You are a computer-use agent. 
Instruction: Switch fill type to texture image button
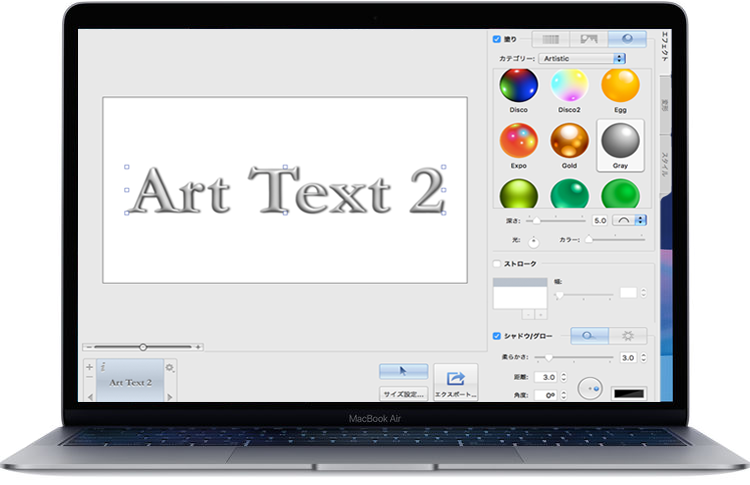point(589,39)
